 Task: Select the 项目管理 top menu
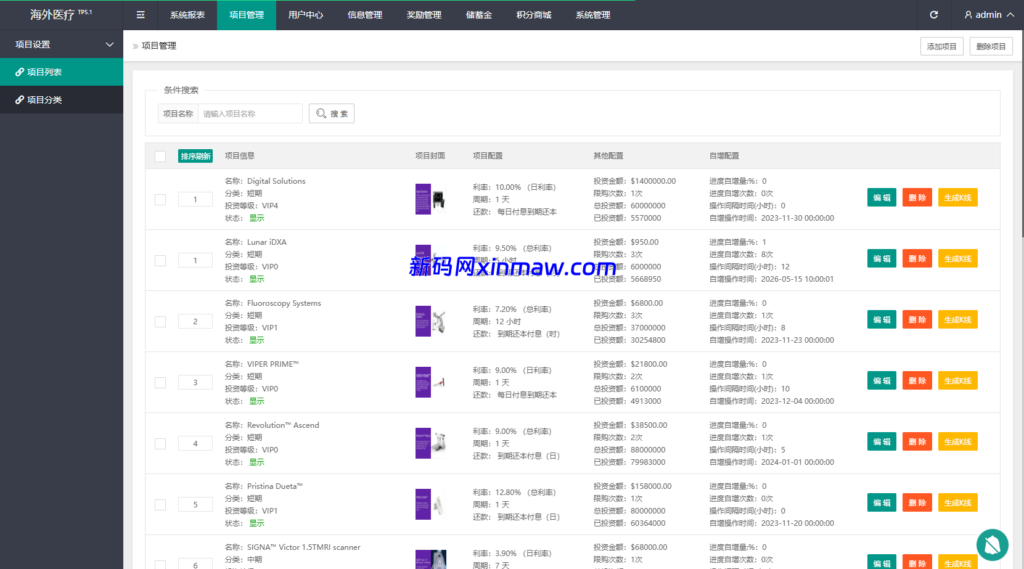246,15
